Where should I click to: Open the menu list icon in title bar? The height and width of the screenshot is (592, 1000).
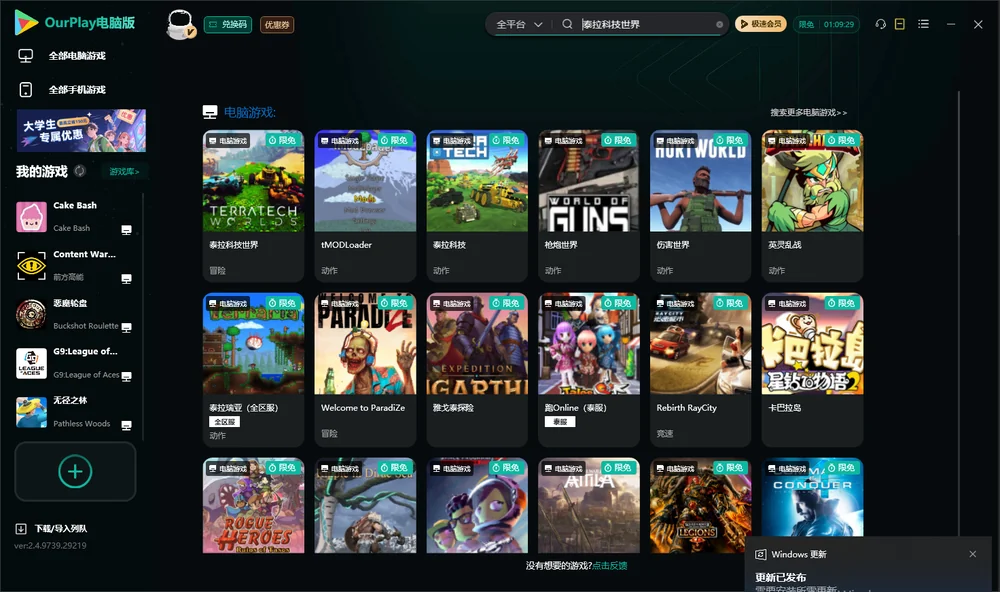click(923, 24)
